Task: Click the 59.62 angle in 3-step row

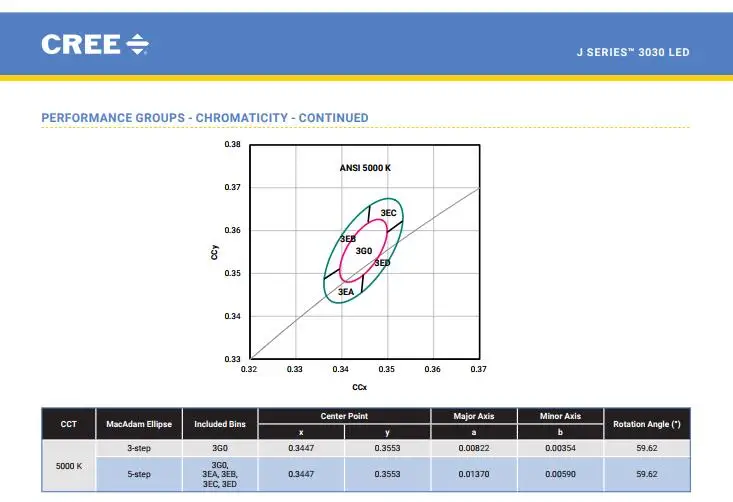Action: [647, 448]
